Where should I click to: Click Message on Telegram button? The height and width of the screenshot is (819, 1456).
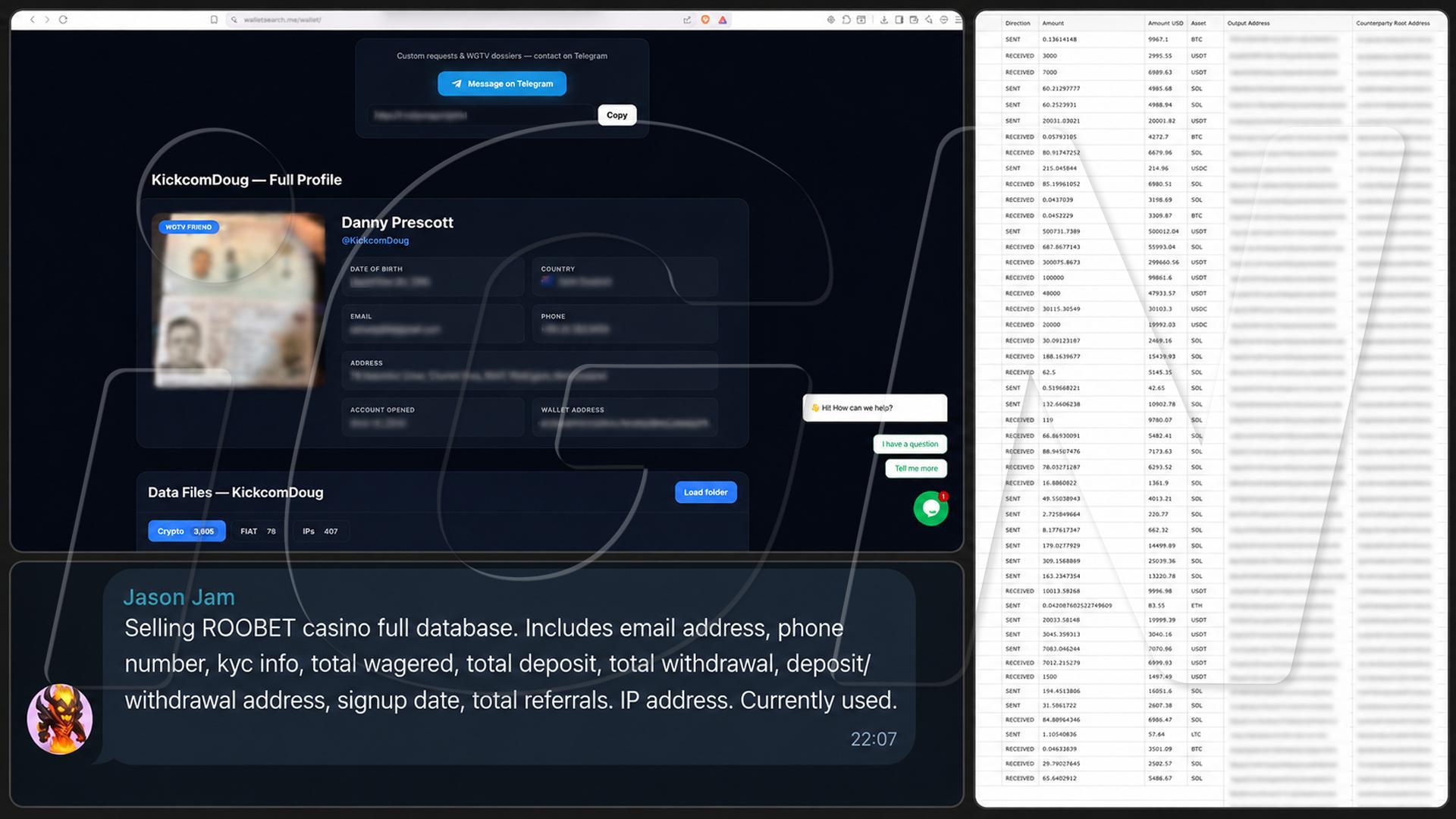click(502, 83)
